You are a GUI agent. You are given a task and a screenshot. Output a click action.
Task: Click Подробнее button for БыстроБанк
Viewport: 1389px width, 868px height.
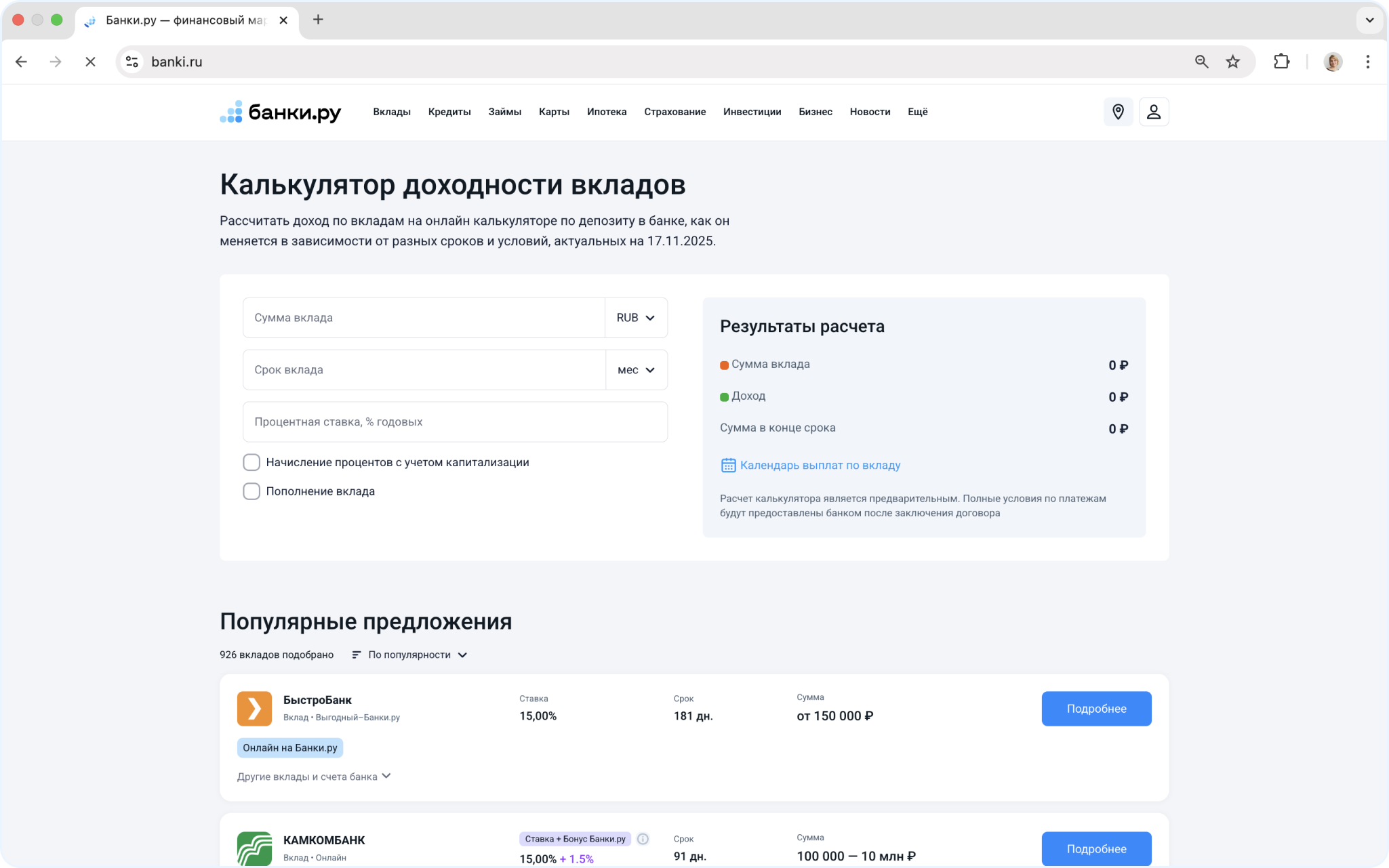(1096, 709)
